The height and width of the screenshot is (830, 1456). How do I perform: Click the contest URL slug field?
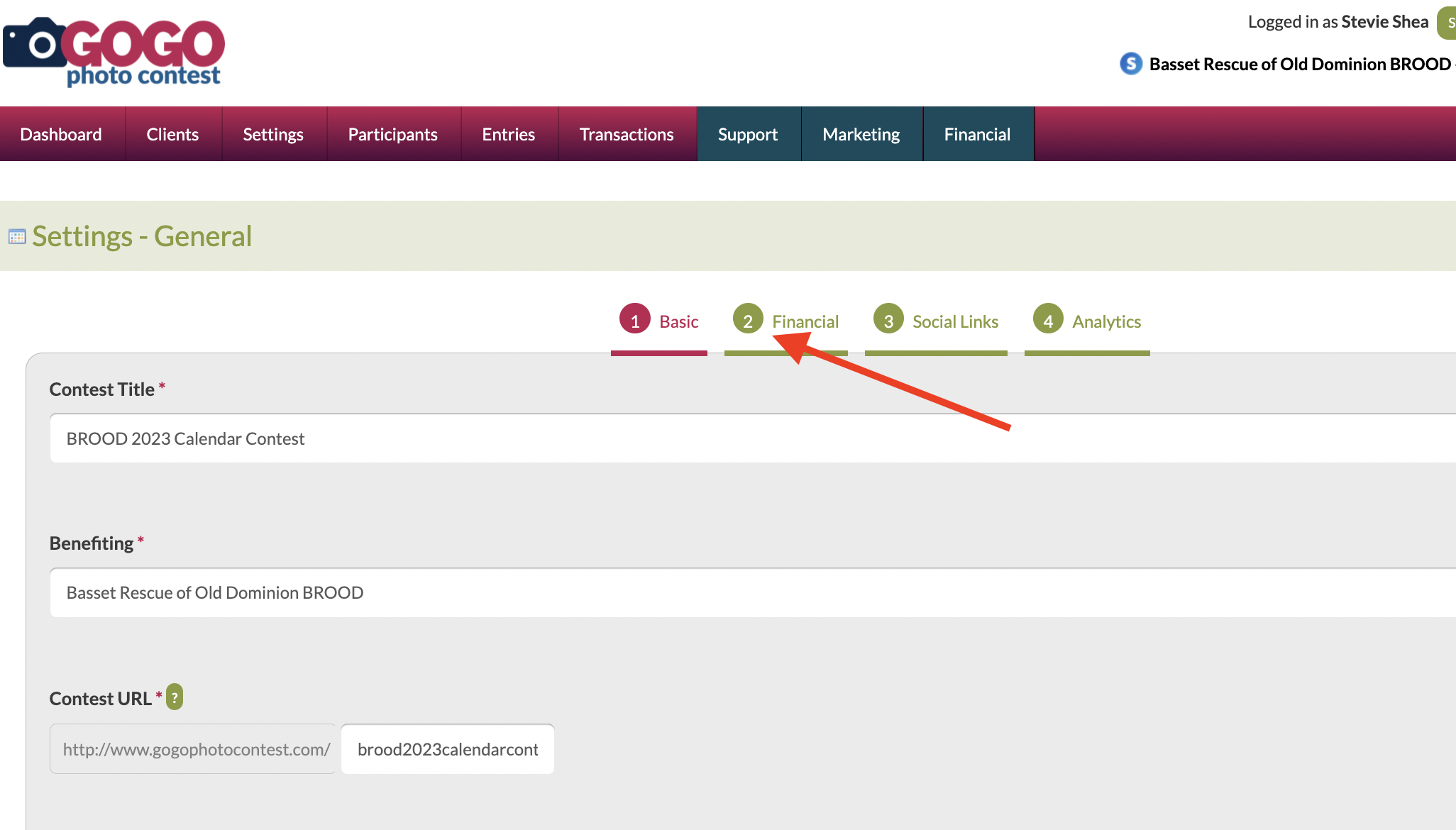[448, 749]
